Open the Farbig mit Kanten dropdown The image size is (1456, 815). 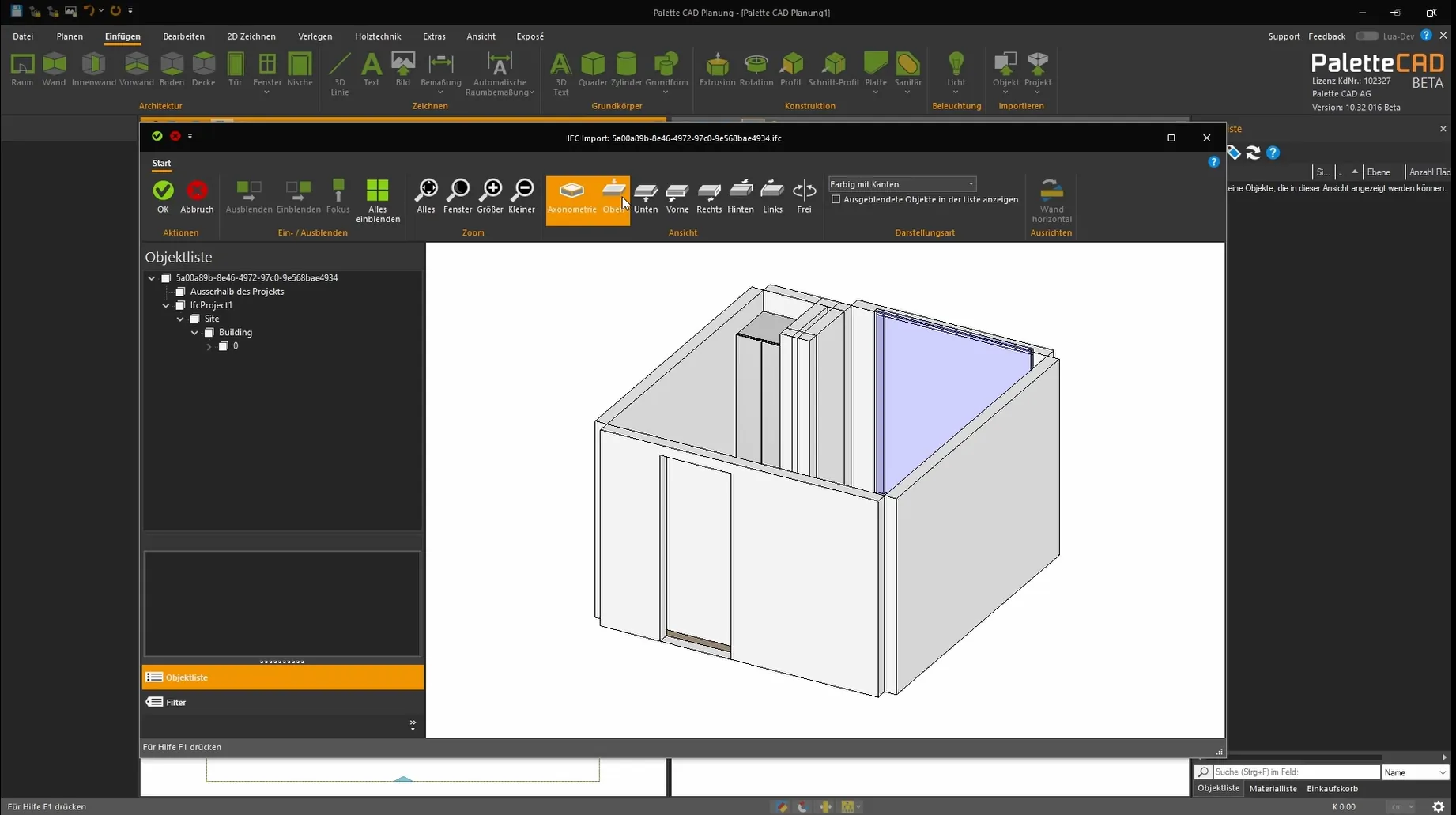pyautogui.click(x=971, y=183)
